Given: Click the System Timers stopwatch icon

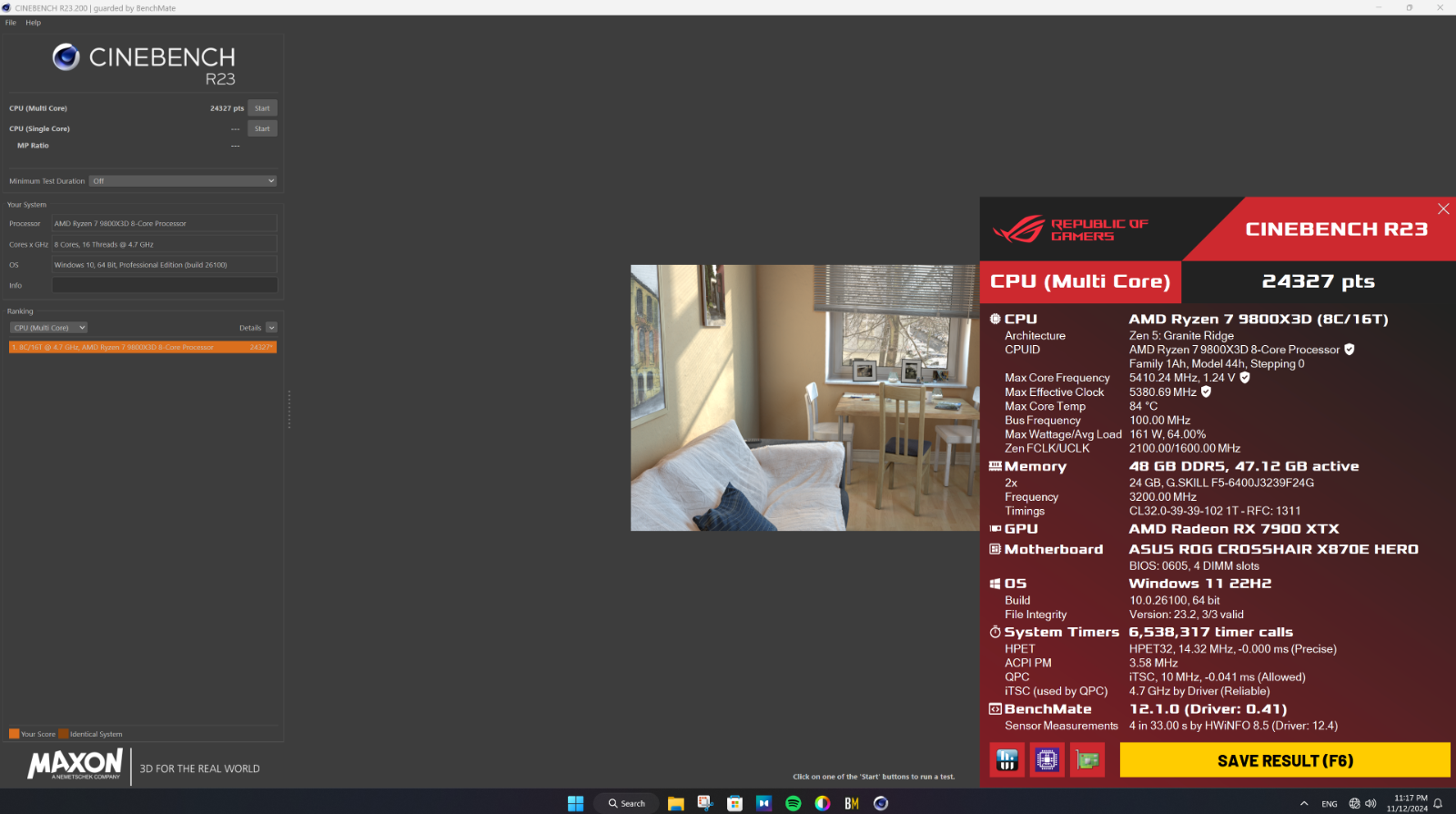Looking at the screenshot, I should point(996,632).
